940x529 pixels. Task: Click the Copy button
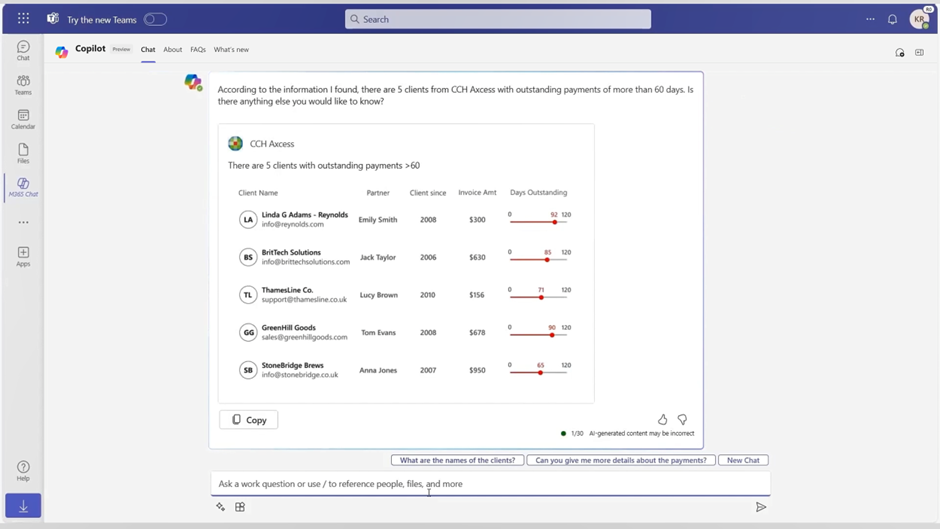pyautogui.click(x=248, y=420)
